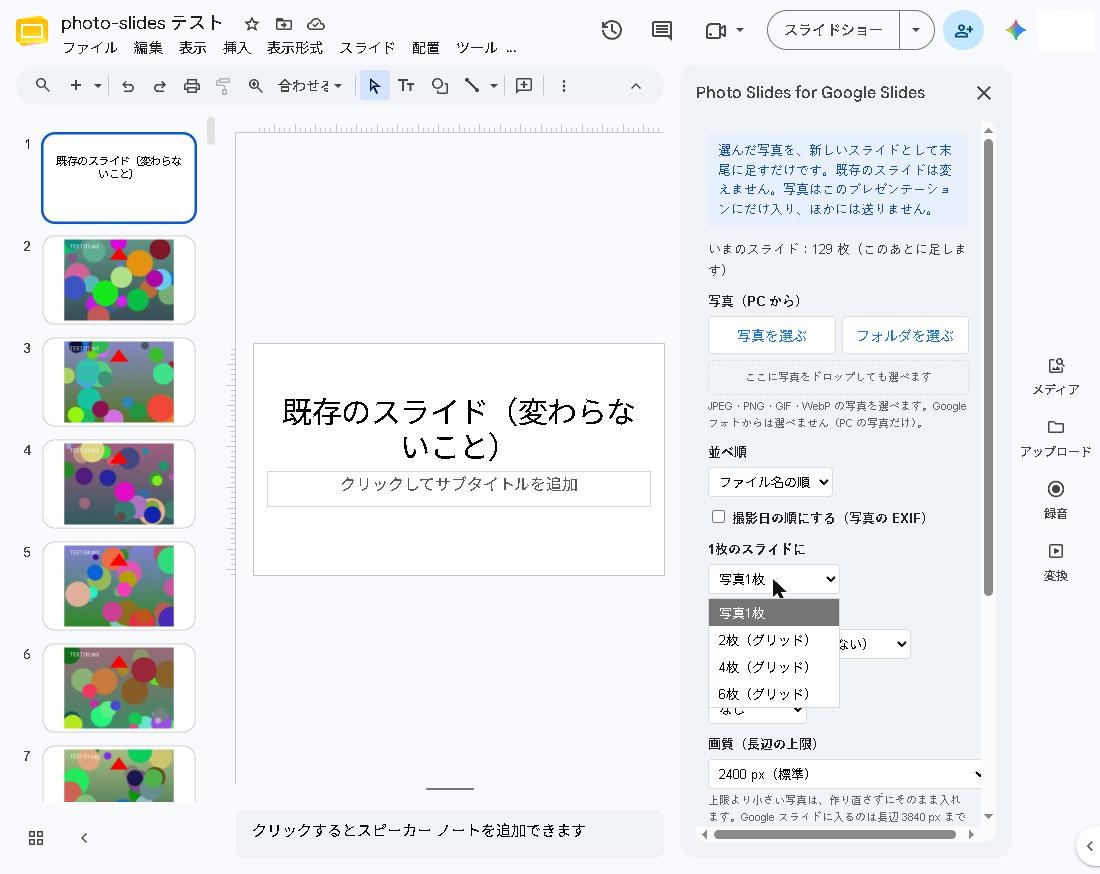
Task: Click the アップロード folder icon
Action: coord(1056,427)
